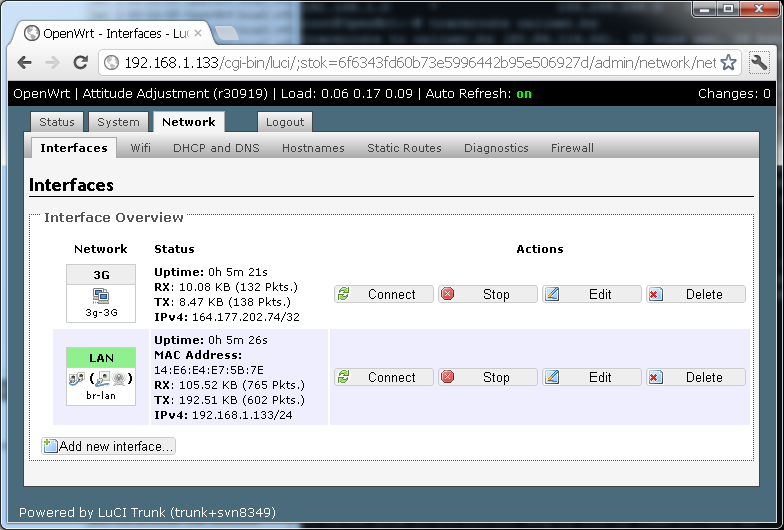This screenshot has width=784, height=530.
Task: Maximize the browser window
Action: 729,9
